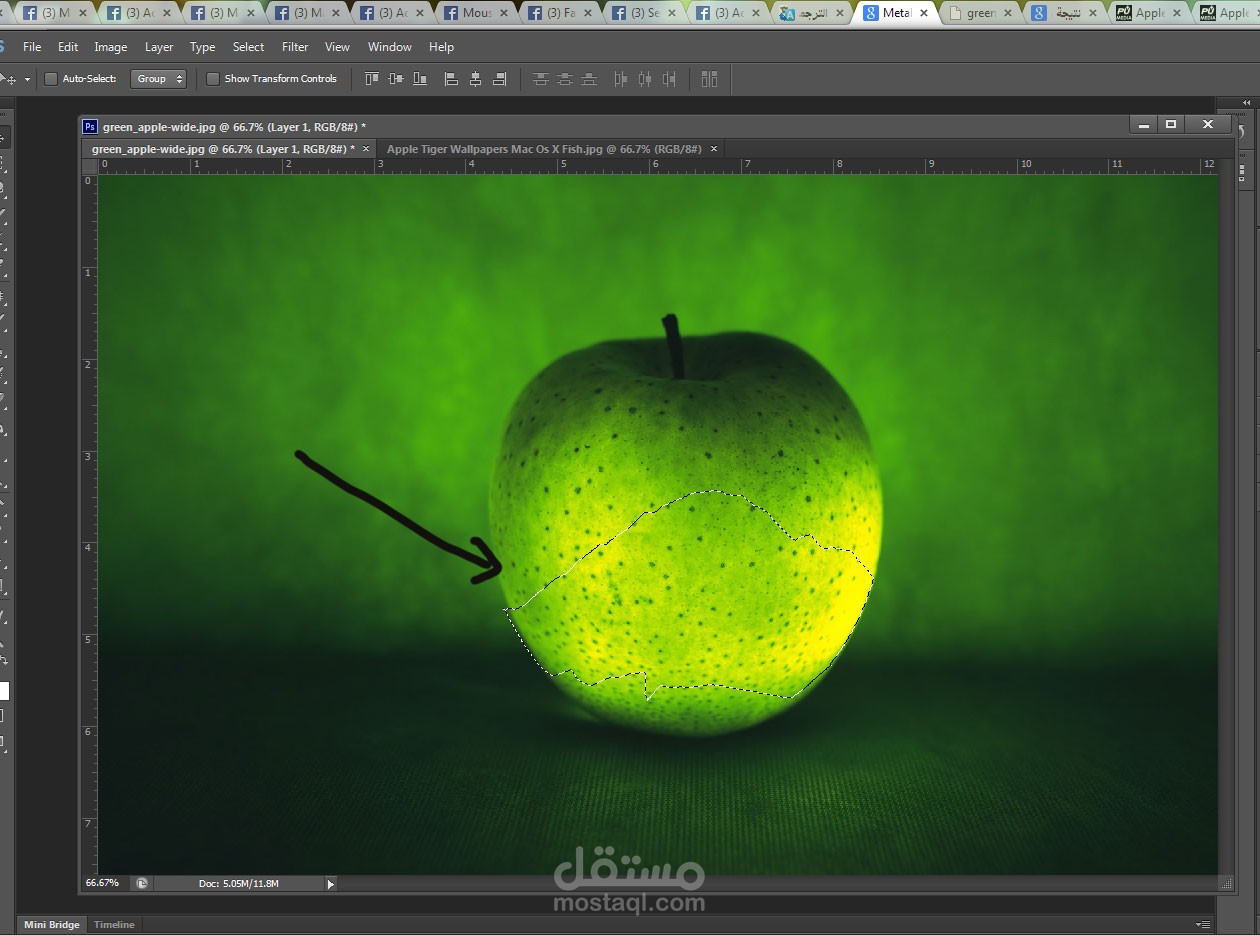This screenshot has height=935, width=1260.
Task: Enable Show Transform Controls checkbox
Action: [x=212, y=79]
